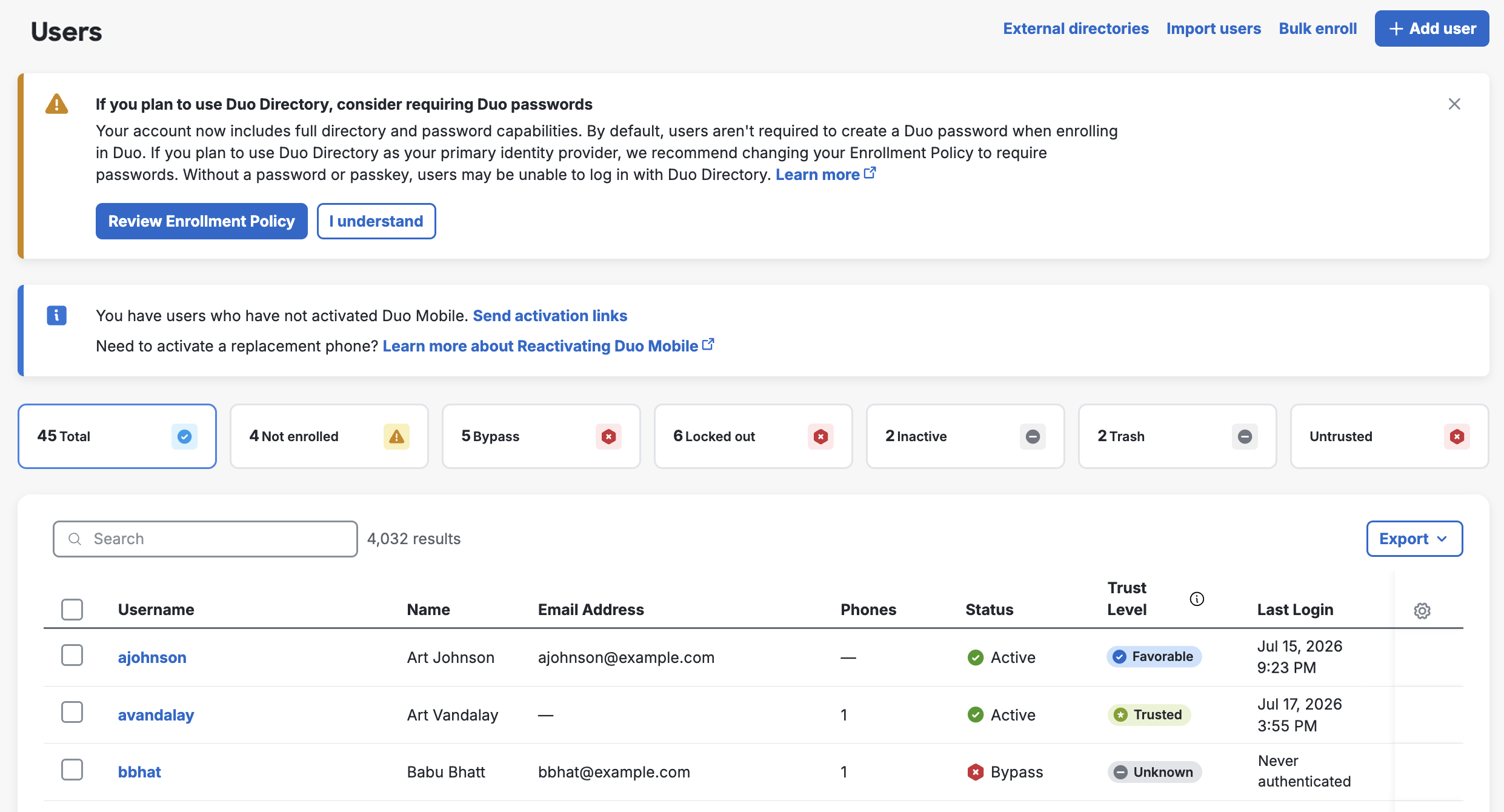Open the bbhat user profile
Image resolution: width=1504 pixels, height=812 pixels.
coord(139,772)
